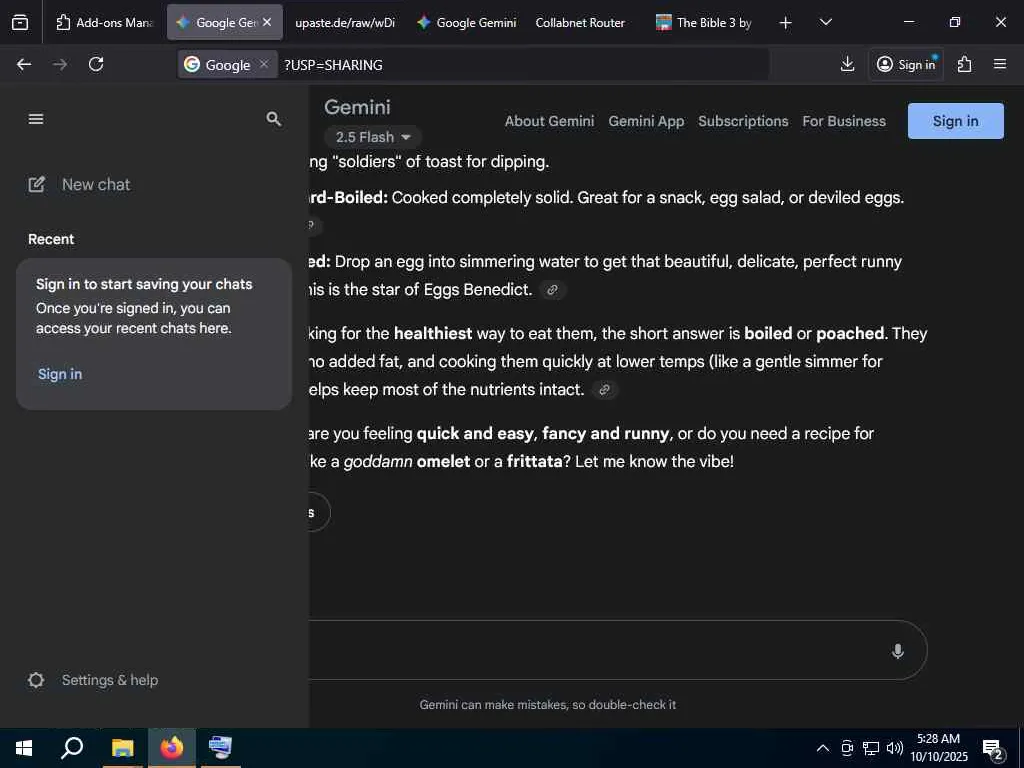Open the volume control tray icon
Image resolution: width=1024 pixels, height=768 pixels.
[x=894, y=748]
